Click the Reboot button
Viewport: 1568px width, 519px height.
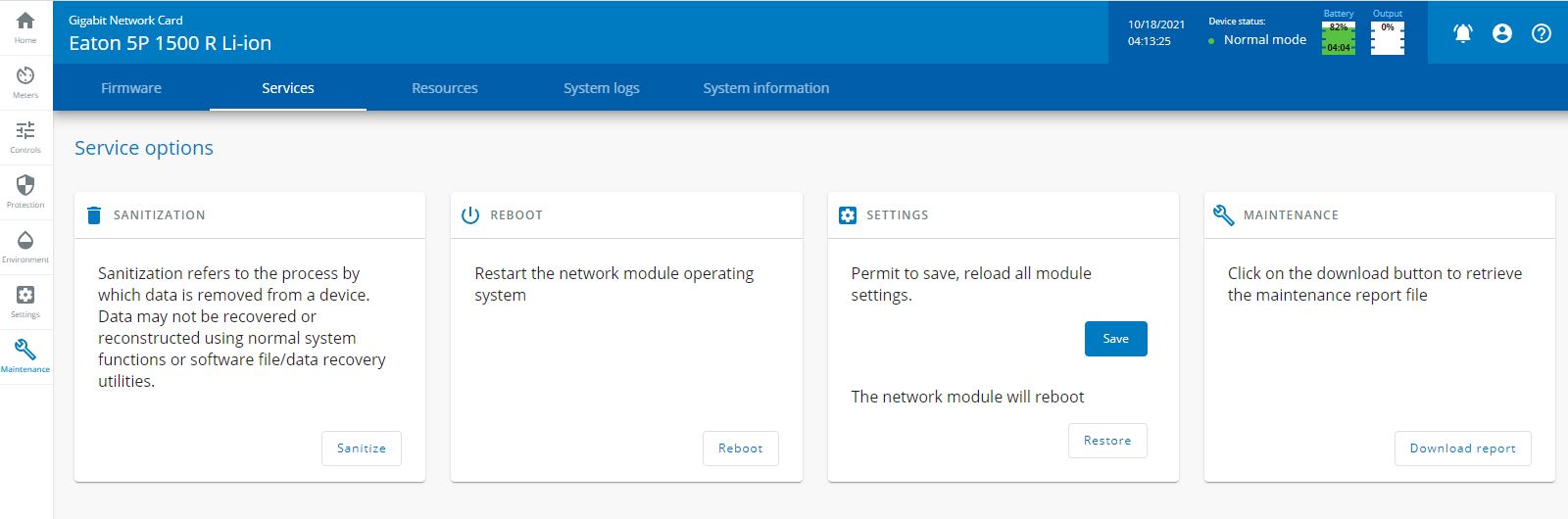click(740, 448)
